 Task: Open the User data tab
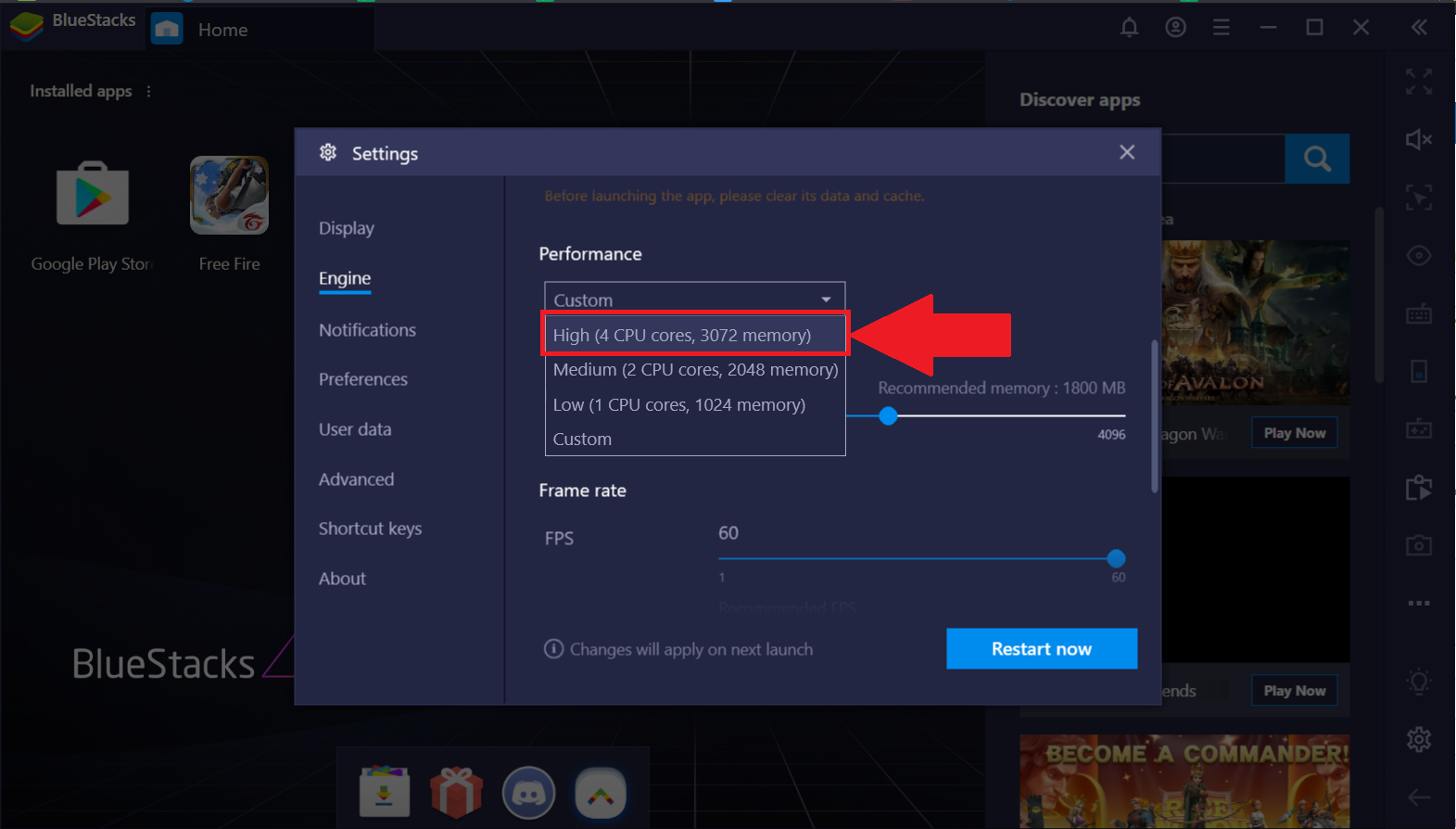(x=355, y=429)
